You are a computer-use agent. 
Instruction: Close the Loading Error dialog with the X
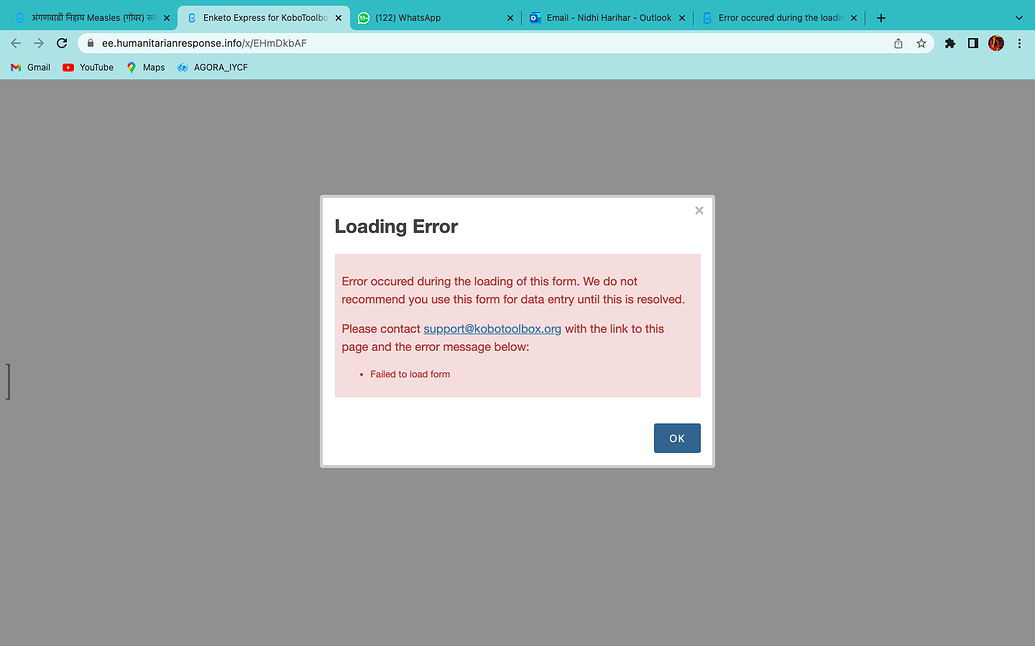[698, 210]
